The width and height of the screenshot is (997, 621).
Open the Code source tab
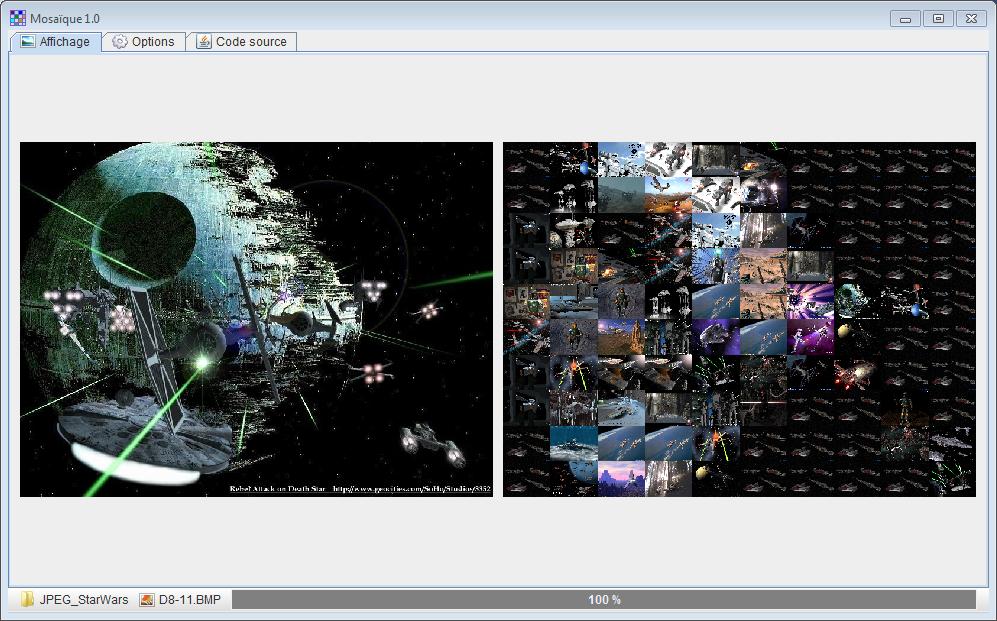pyautogui.click(x=242, y=42)
